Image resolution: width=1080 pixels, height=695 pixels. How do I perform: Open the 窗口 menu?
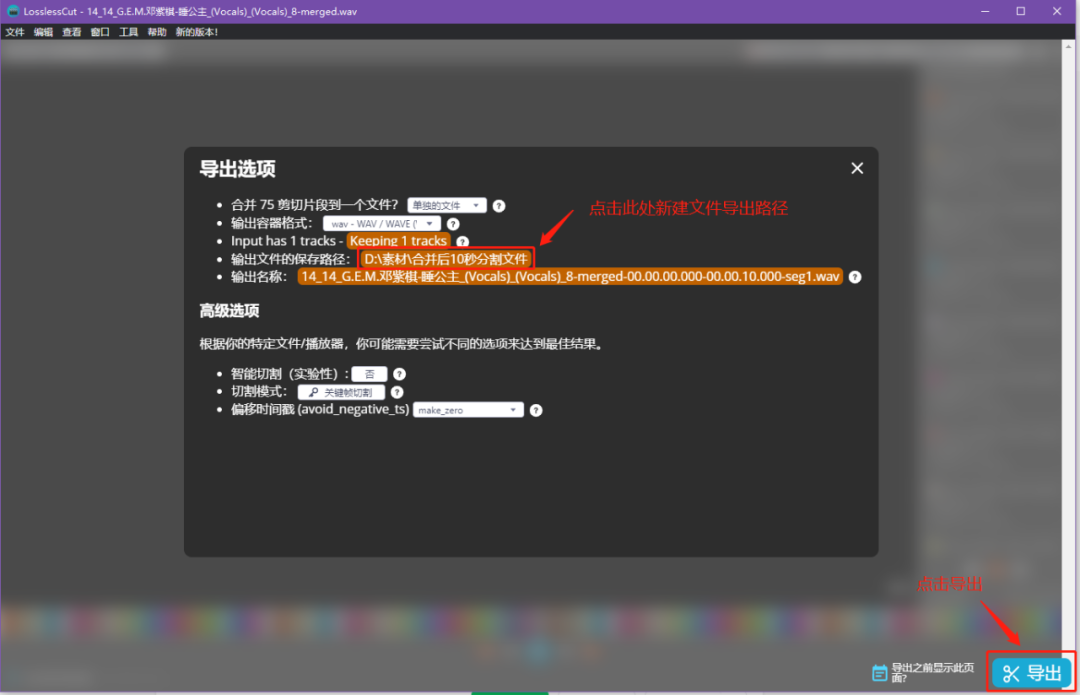point(100,32)
